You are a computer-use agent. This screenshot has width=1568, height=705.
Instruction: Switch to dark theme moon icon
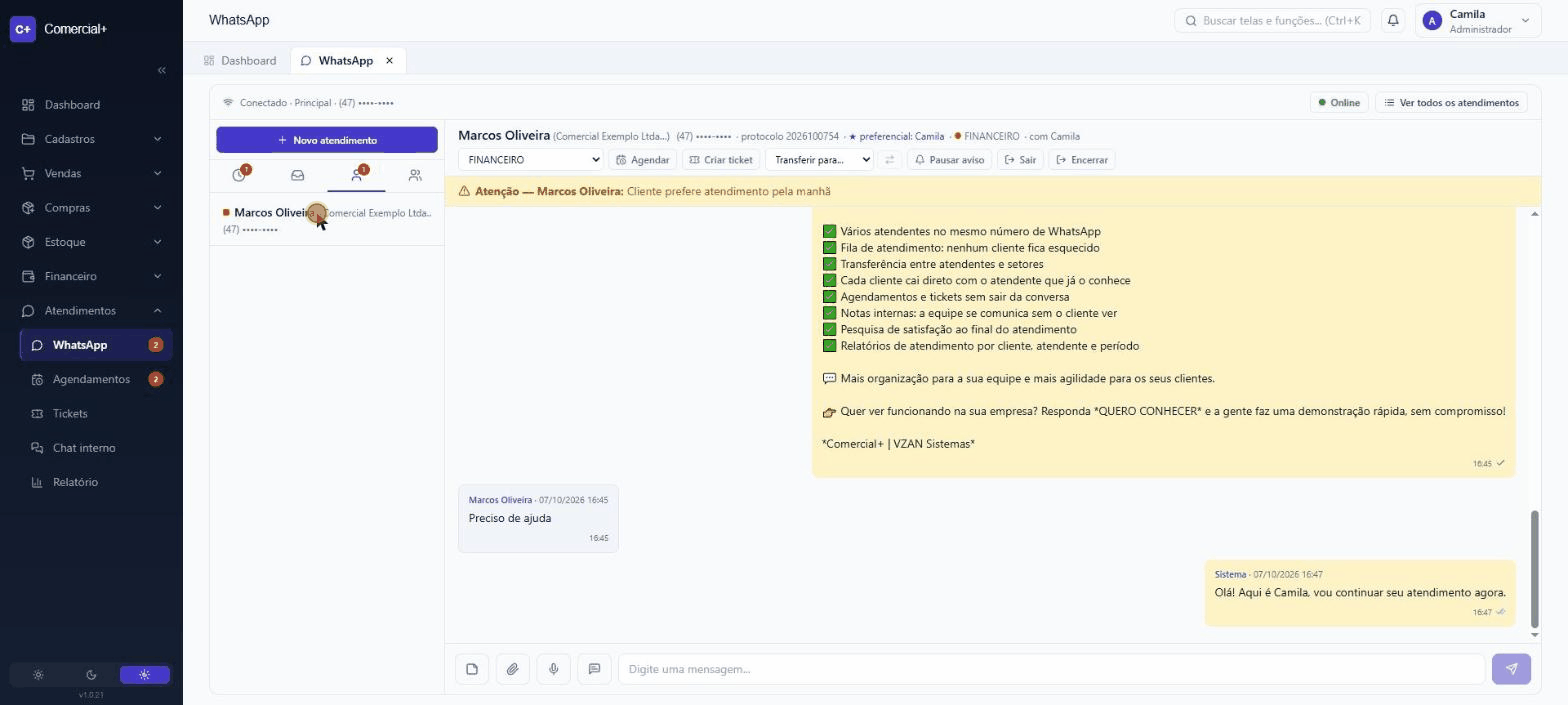pyautogui.click(x=91, y=675)
